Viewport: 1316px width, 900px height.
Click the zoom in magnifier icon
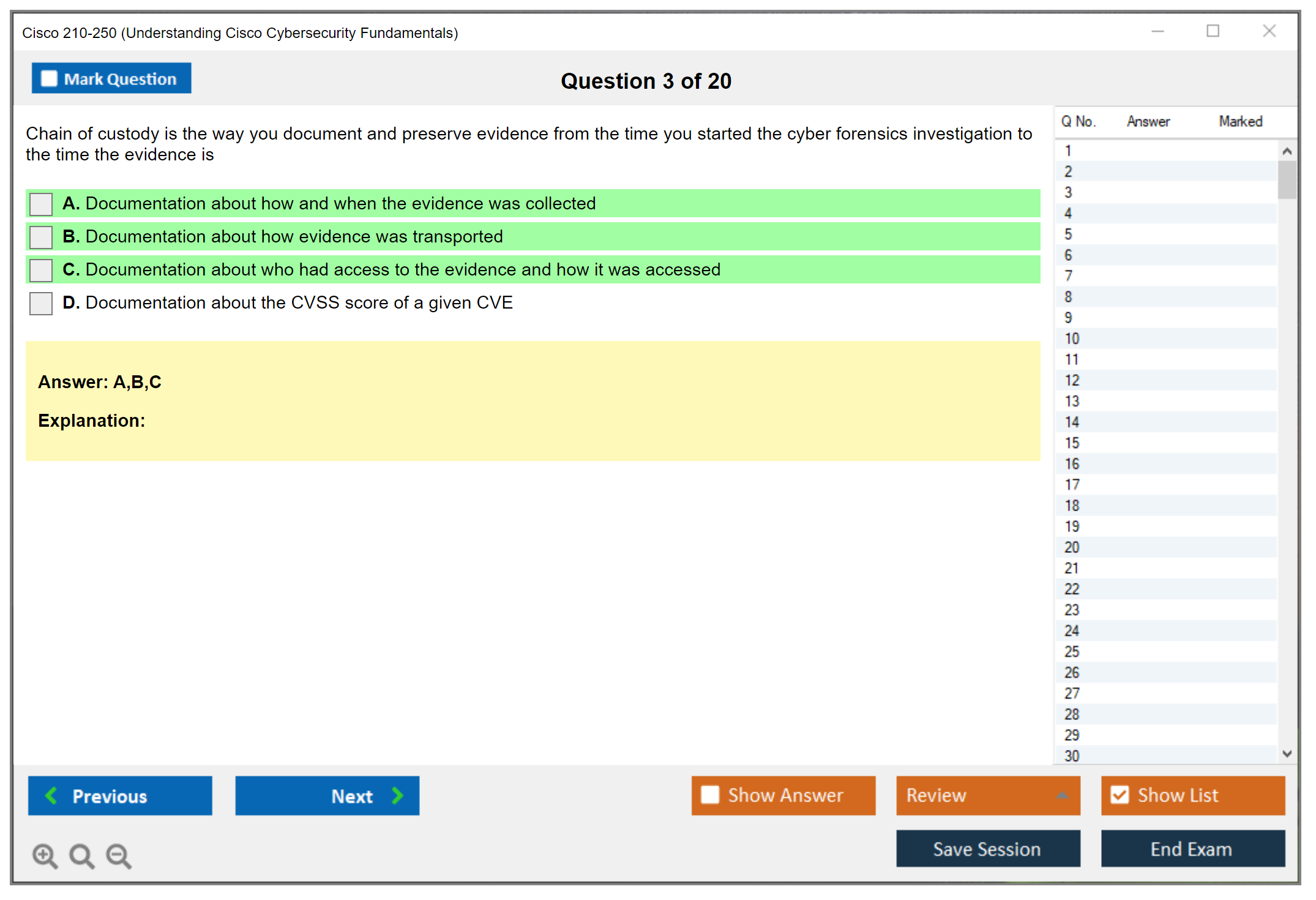click(45, 855)
